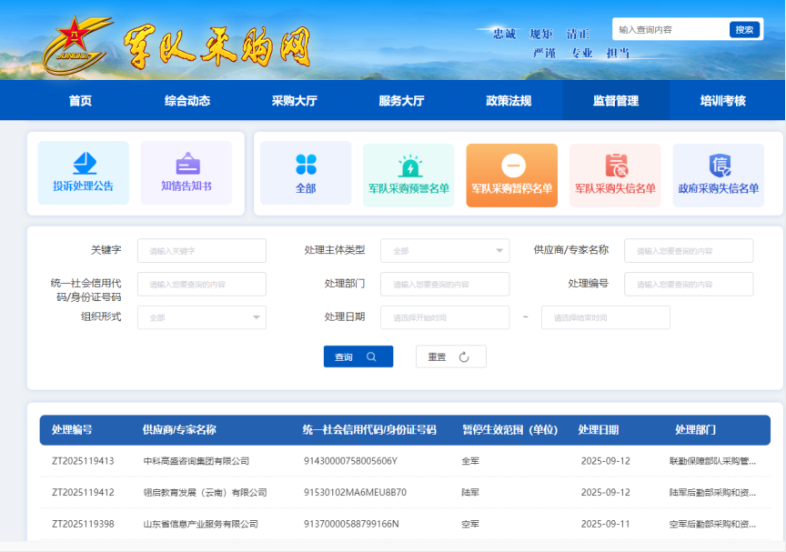
Task: Click 空军后勤部采购和资... department cell
Action: point(712,524)
